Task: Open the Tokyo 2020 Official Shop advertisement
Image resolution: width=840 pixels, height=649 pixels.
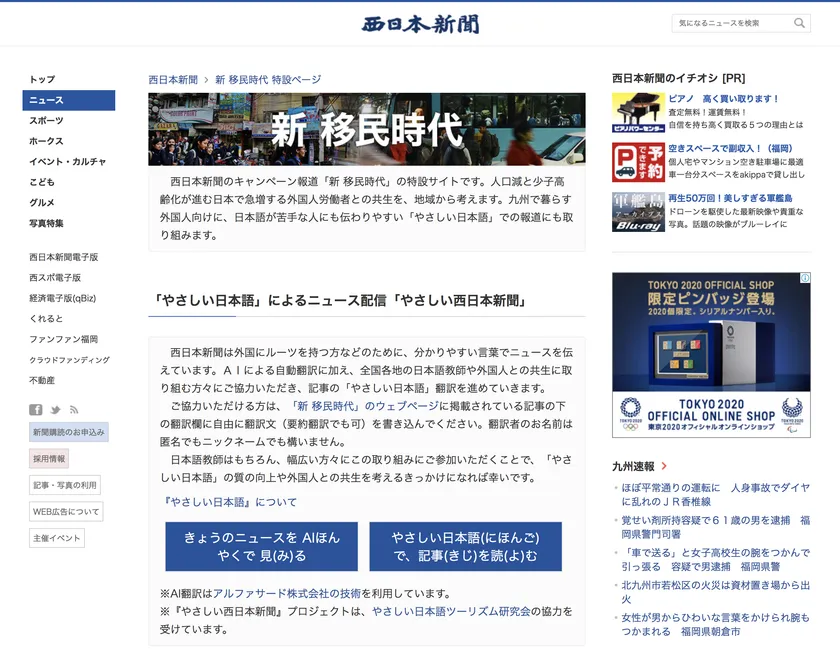Action: [x=711, y=355]
